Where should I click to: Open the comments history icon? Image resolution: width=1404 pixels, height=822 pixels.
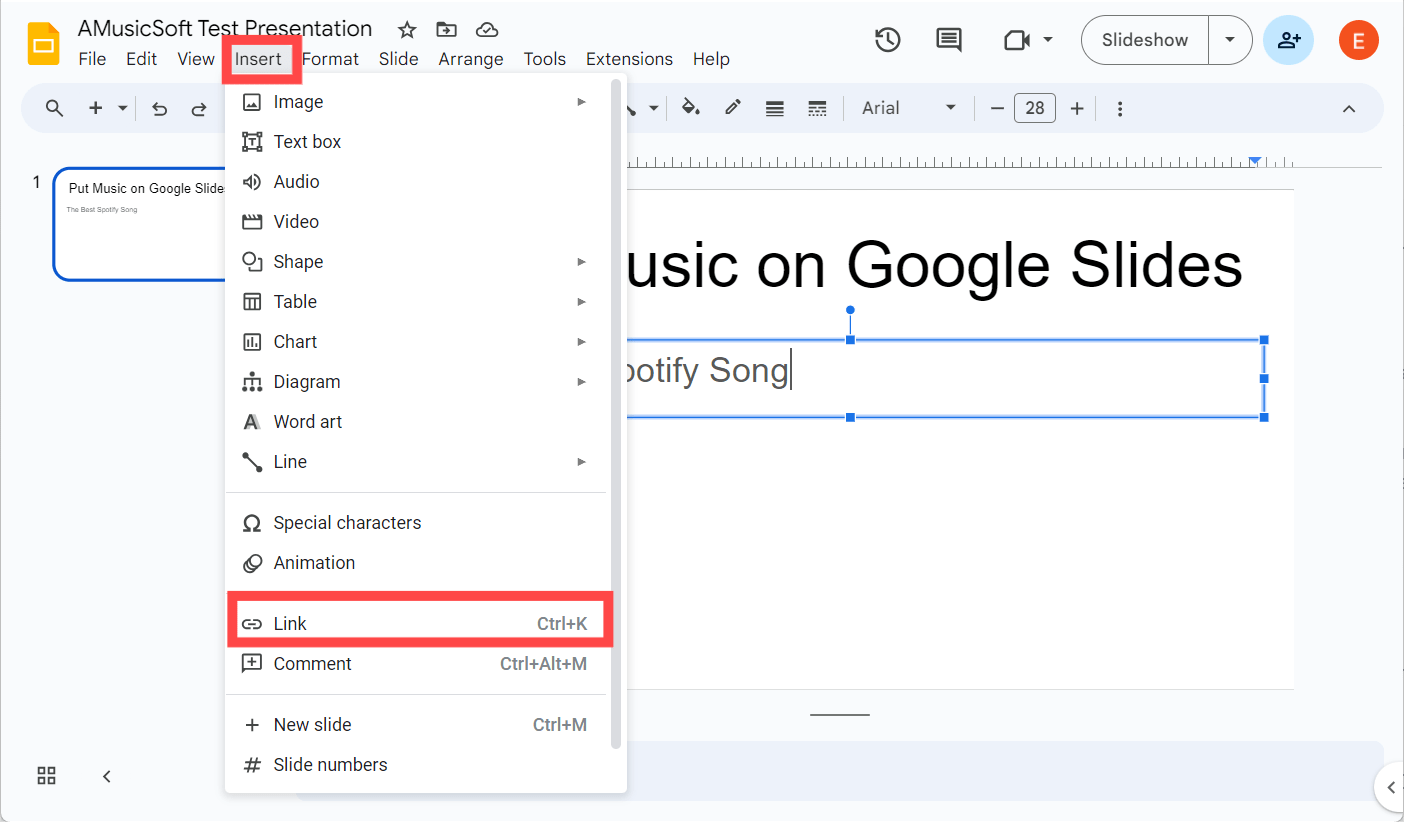tap(948, 40)
